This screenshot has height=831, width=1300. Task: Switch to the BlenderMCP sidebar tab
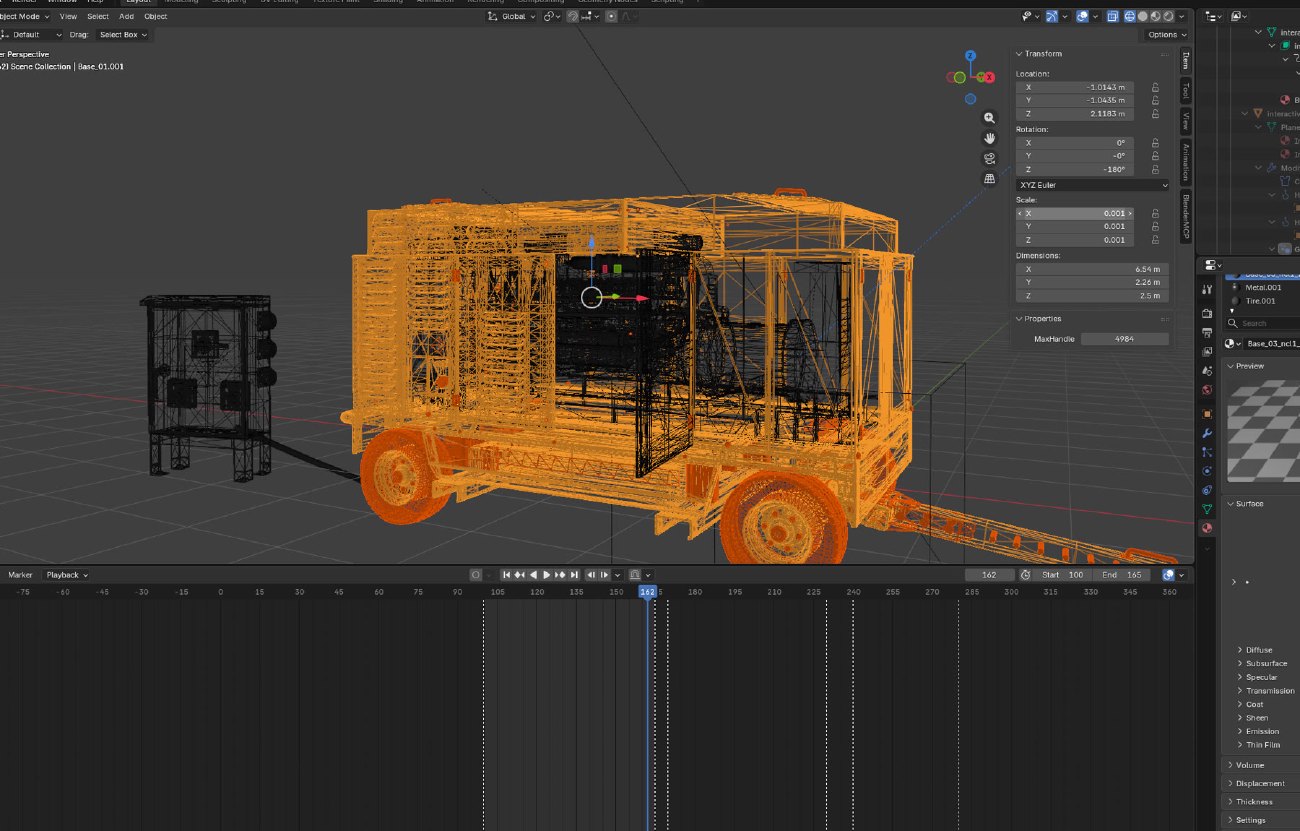click(x=1186, y=215)
